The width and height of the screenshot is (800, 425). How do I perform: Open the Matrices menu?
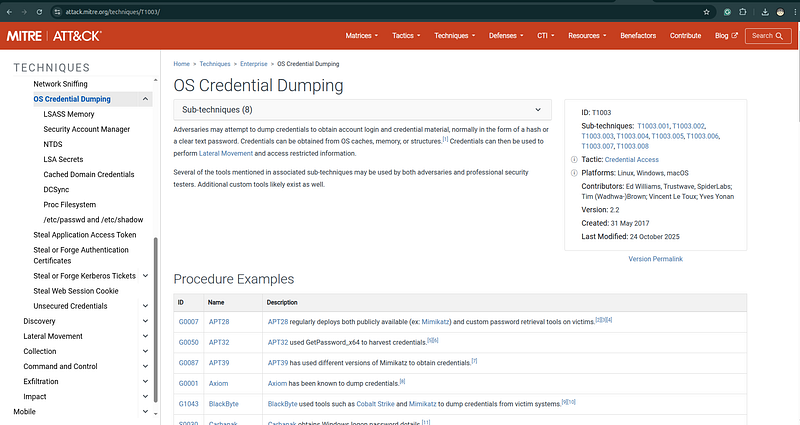(362, 36)
